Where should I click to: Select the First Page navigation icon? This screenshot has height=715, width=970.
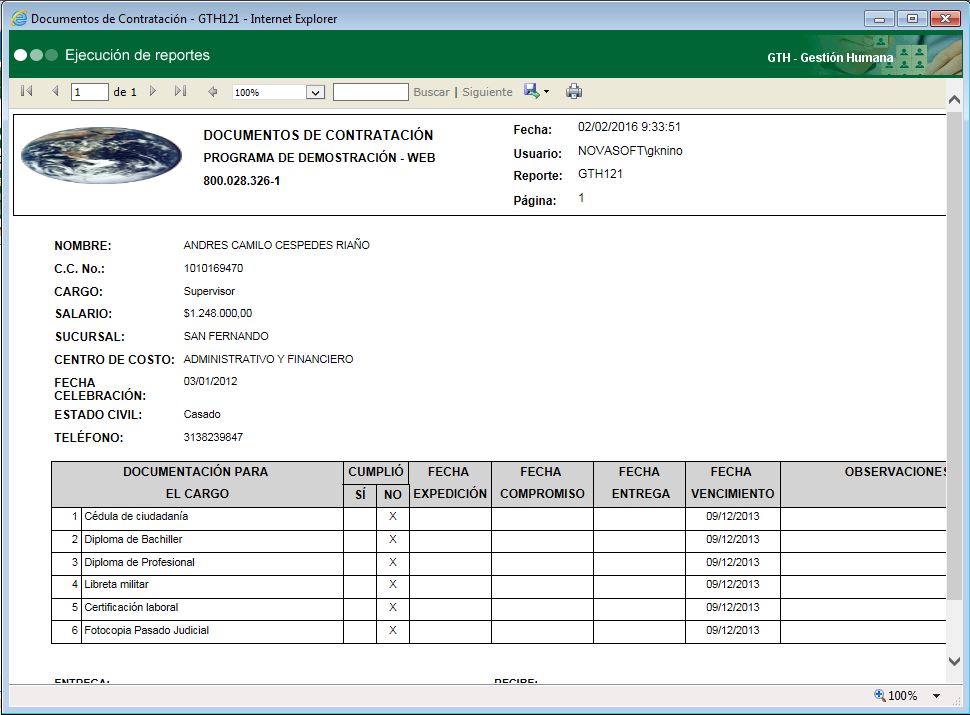(x=24, y=91)
